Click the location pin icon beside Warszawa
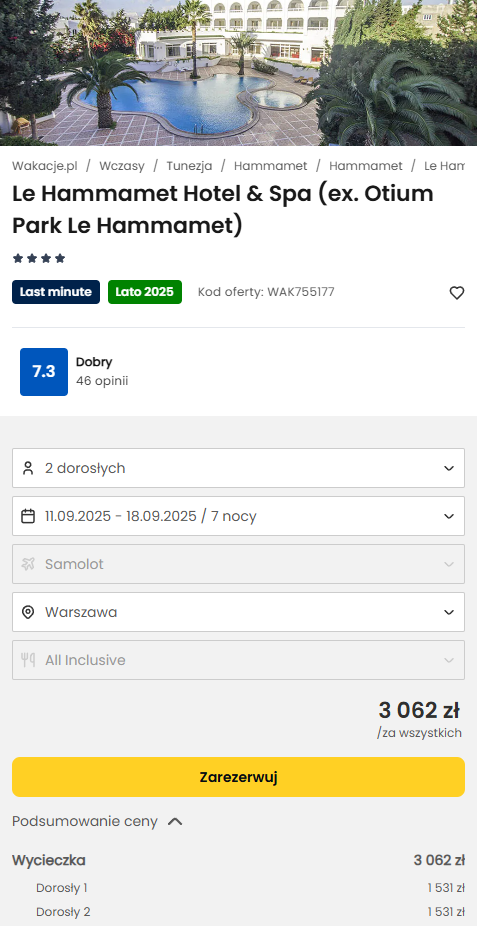The width and height of the screenshot is (477, 926). pos(28,612)
